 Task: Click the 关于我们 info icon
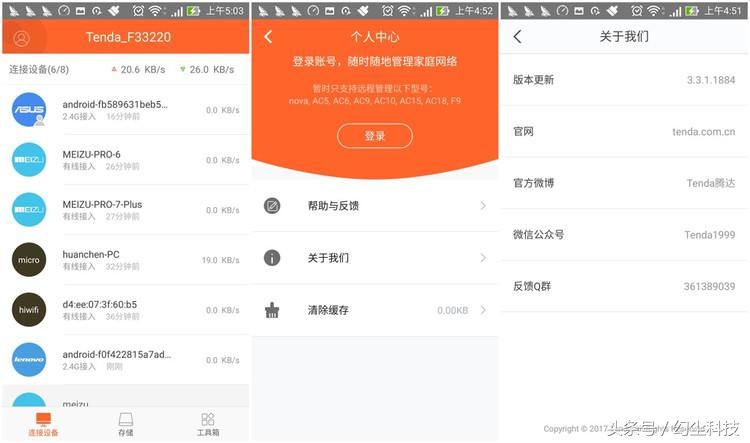tap(272, 258)
